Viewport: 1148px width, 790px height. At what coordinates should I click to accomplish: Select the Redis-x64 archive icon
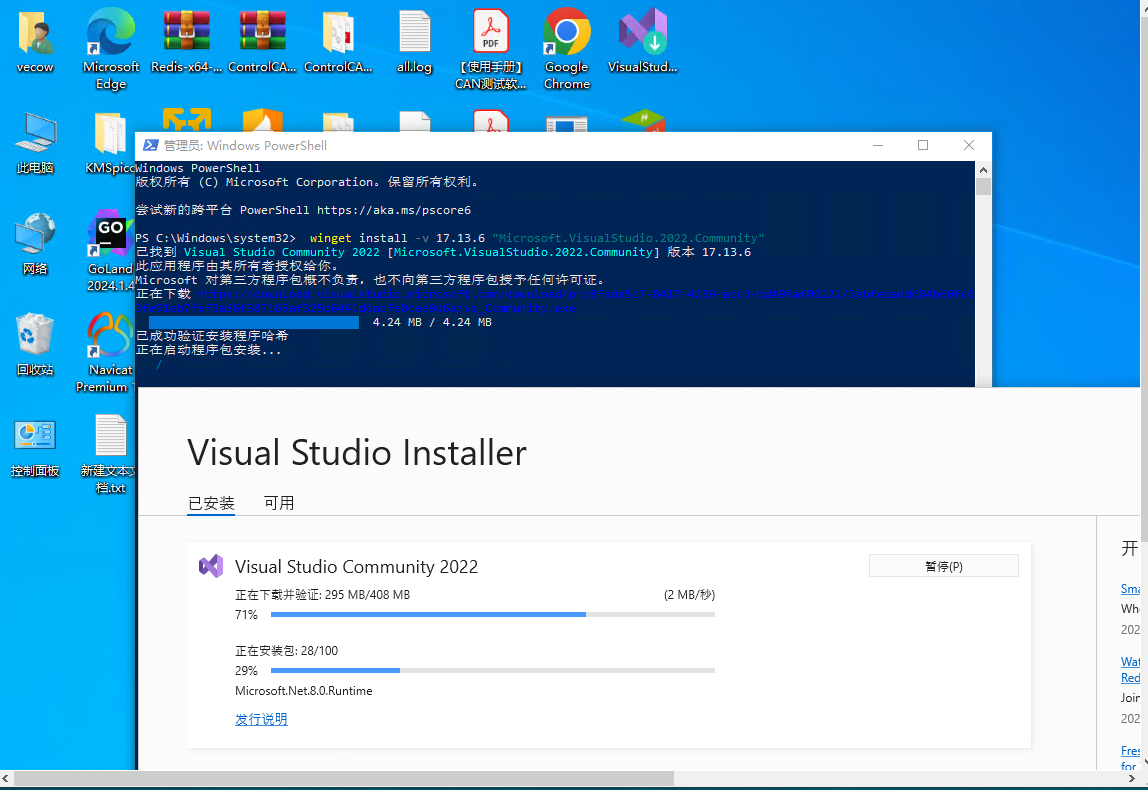point(186,42)
